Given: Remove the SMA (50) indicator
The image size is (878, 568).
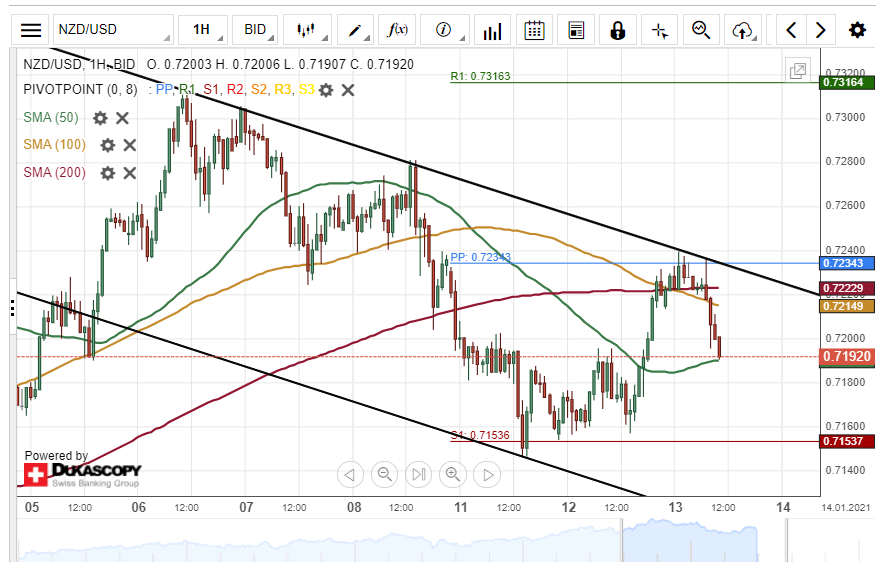Looking at the screenshot, I should click(122, 118).
